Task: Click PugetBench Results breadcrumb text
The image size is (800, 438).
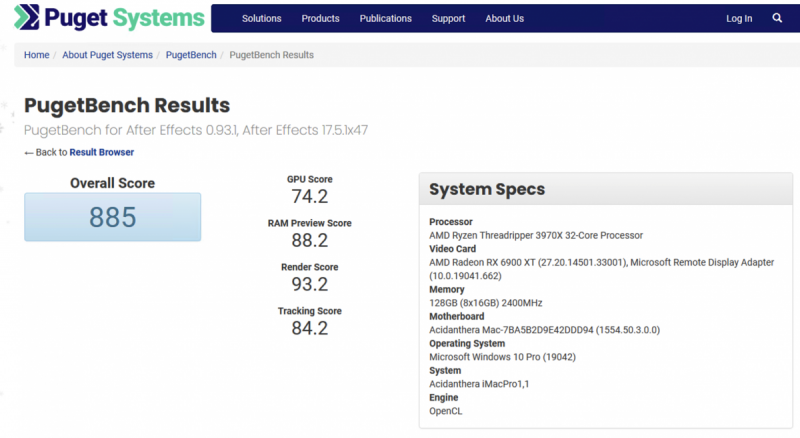Action: (x=271, y=55)
